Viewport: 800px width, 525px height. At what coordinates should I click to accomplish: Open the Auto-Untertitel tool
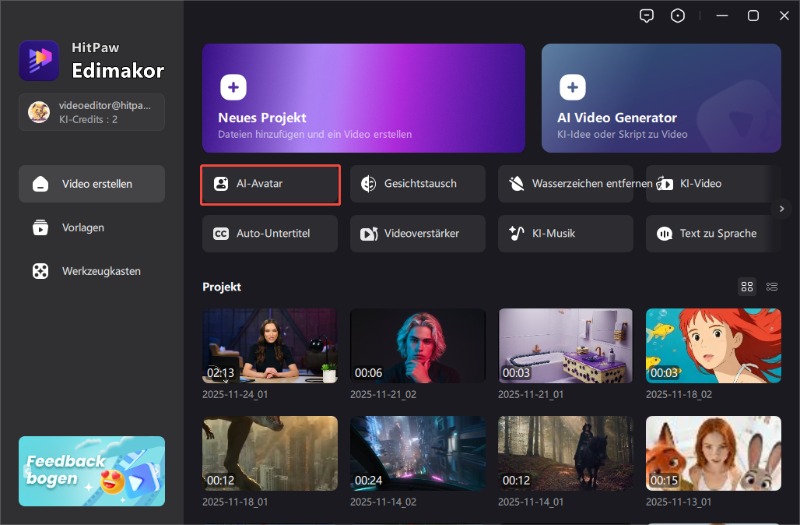coord(271,233)
